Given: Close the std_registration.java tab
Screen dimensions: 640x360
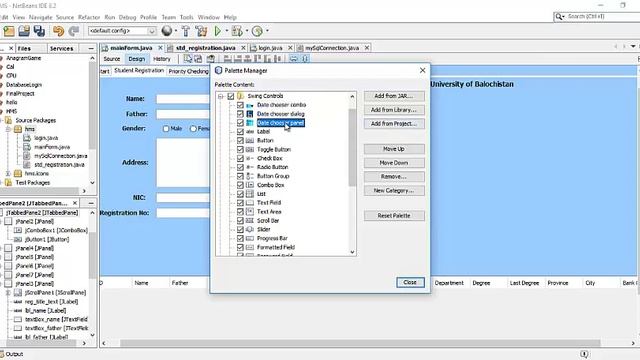Looking at the screenshot, I should 243,48.
